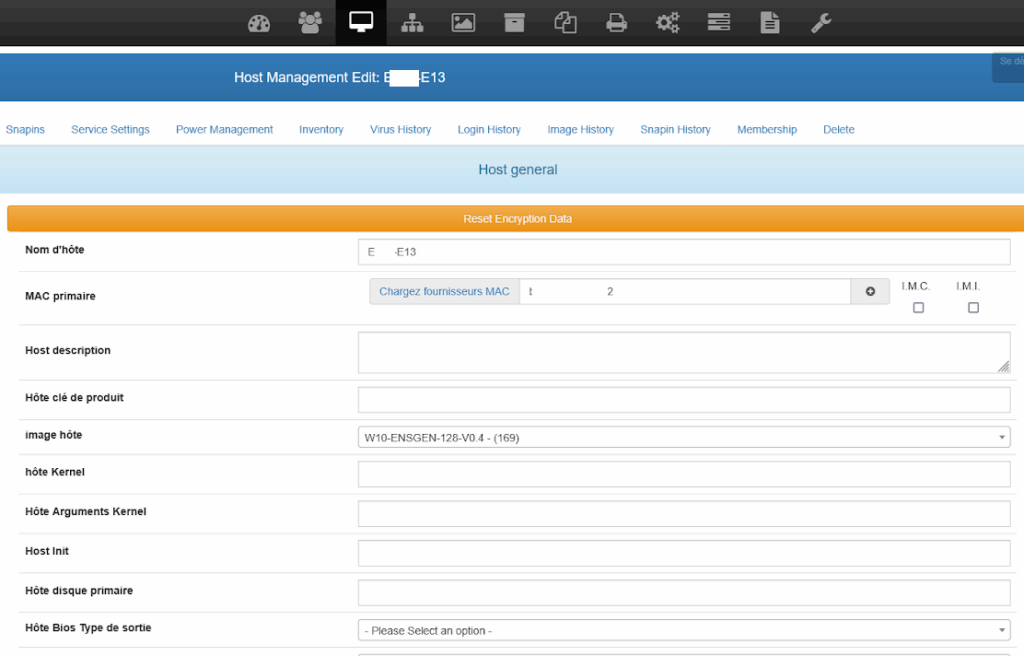Open the Users management icon

click(x=310, y=23)
